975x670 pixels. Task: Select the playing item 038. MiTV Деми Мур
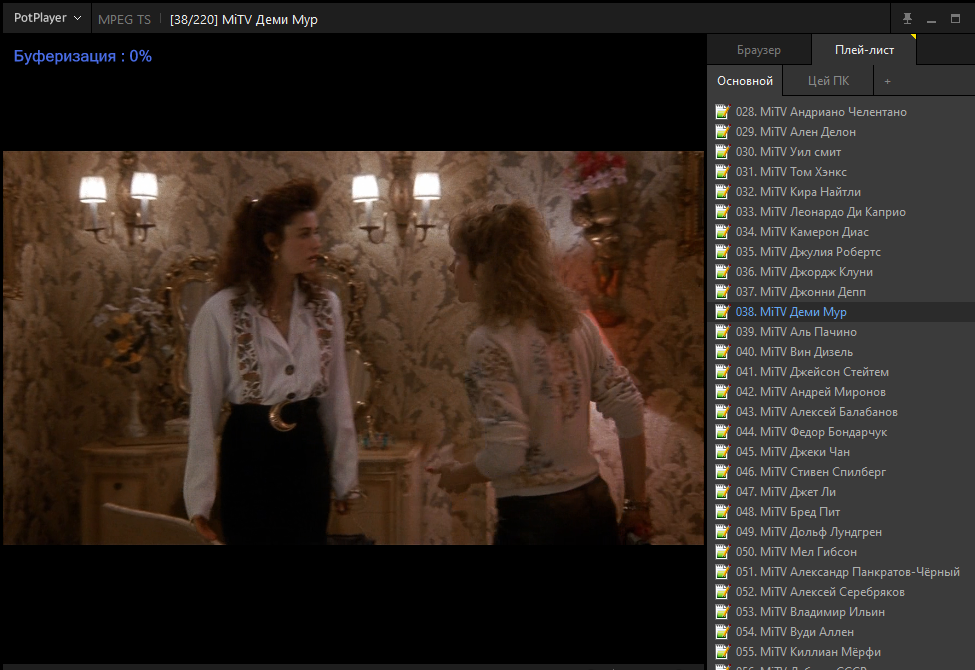[841, 312]
